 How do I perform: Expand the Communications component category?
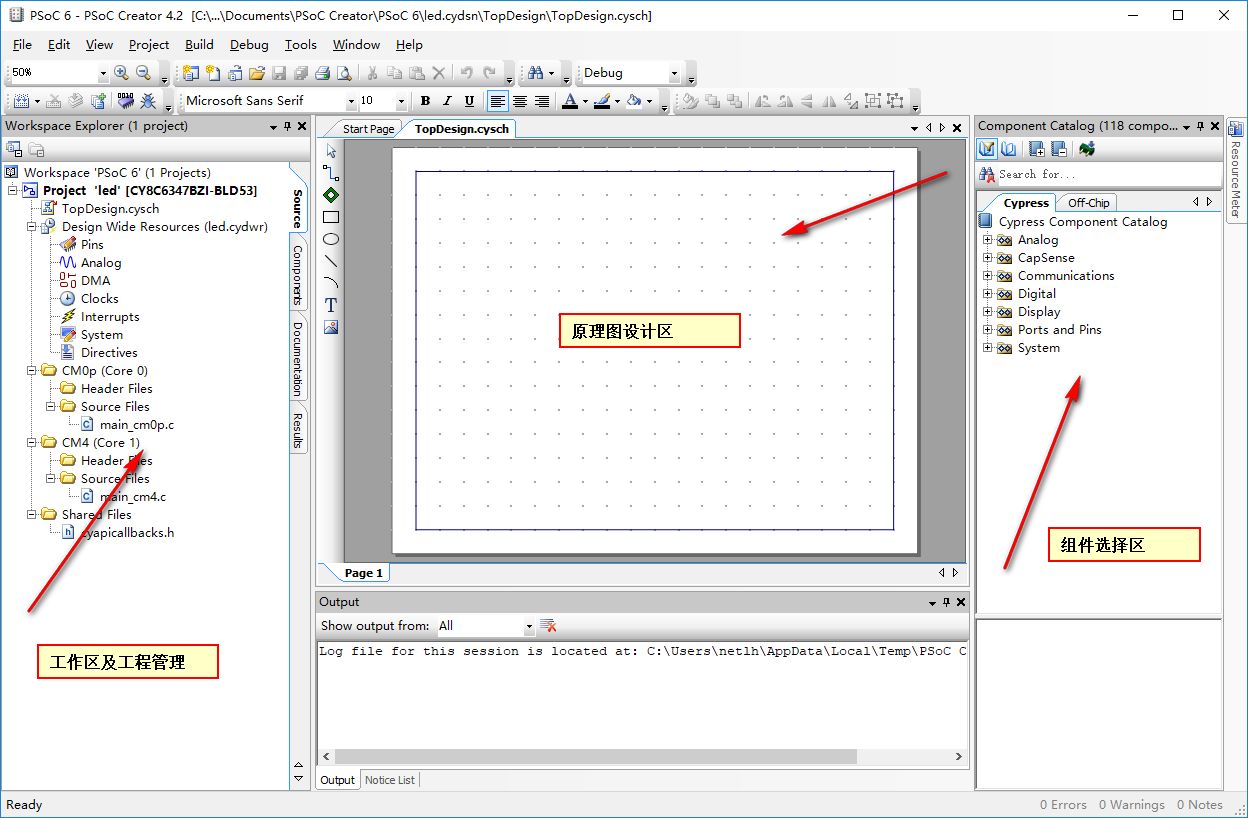[988, 276]
